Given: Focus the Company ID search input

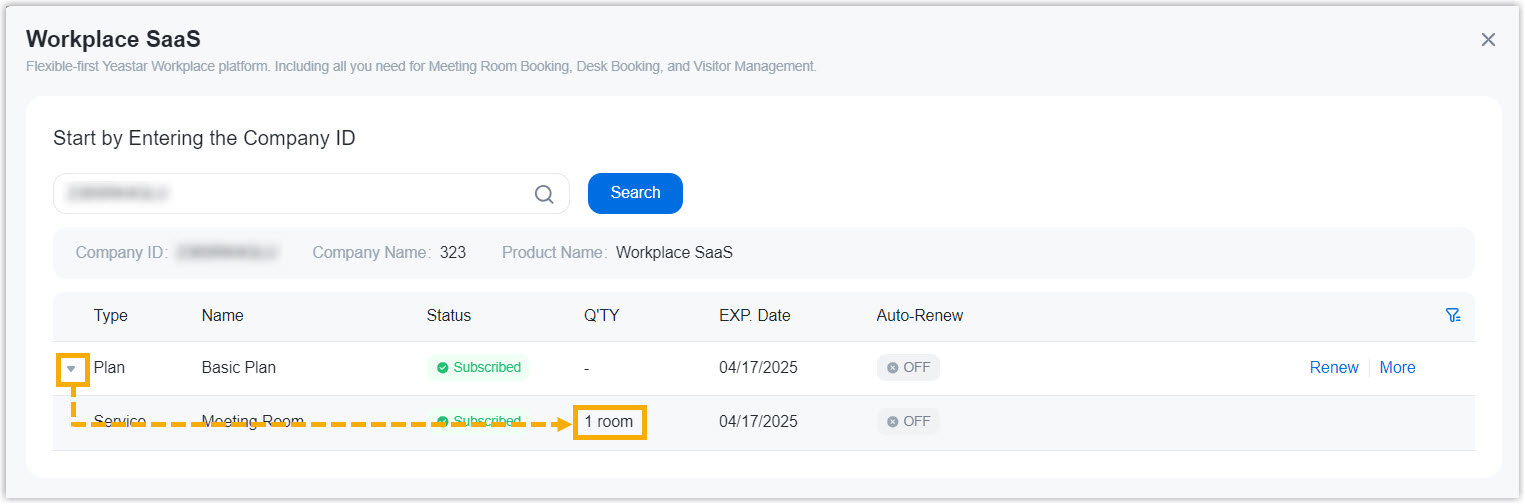Looking at the screenshot, I should click(x=290, y=194).
